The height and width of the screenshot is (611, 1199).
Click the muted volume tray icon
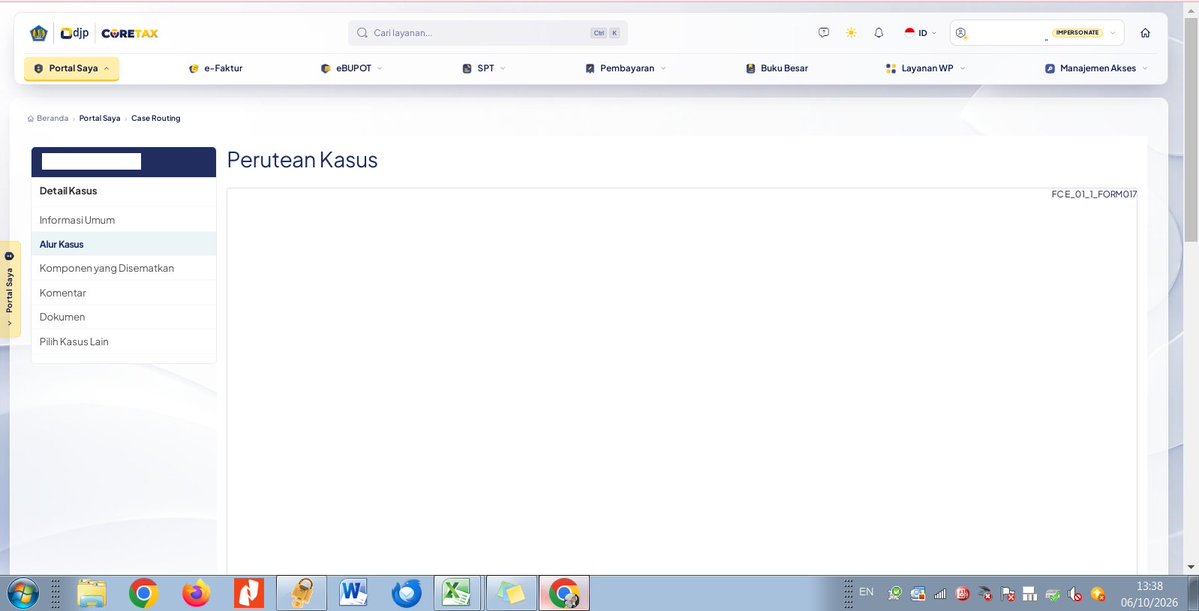point(1075,593)
